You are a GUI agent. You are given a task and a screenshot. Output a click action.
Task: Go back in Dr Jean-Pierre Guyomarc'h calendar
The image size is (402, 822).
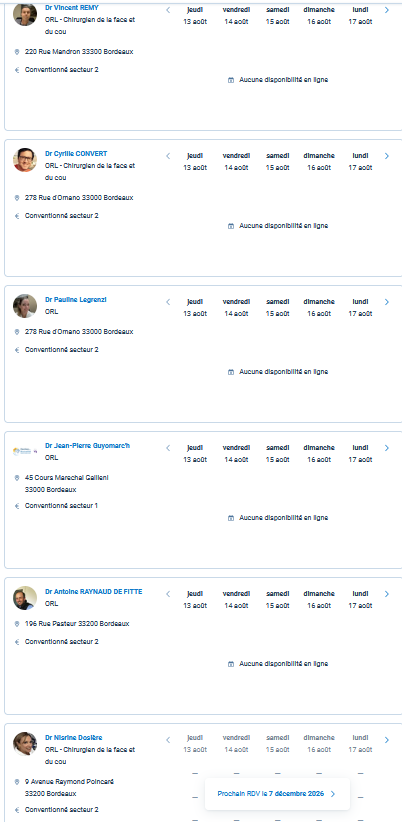pyautogui.click(x=168, y=448)
